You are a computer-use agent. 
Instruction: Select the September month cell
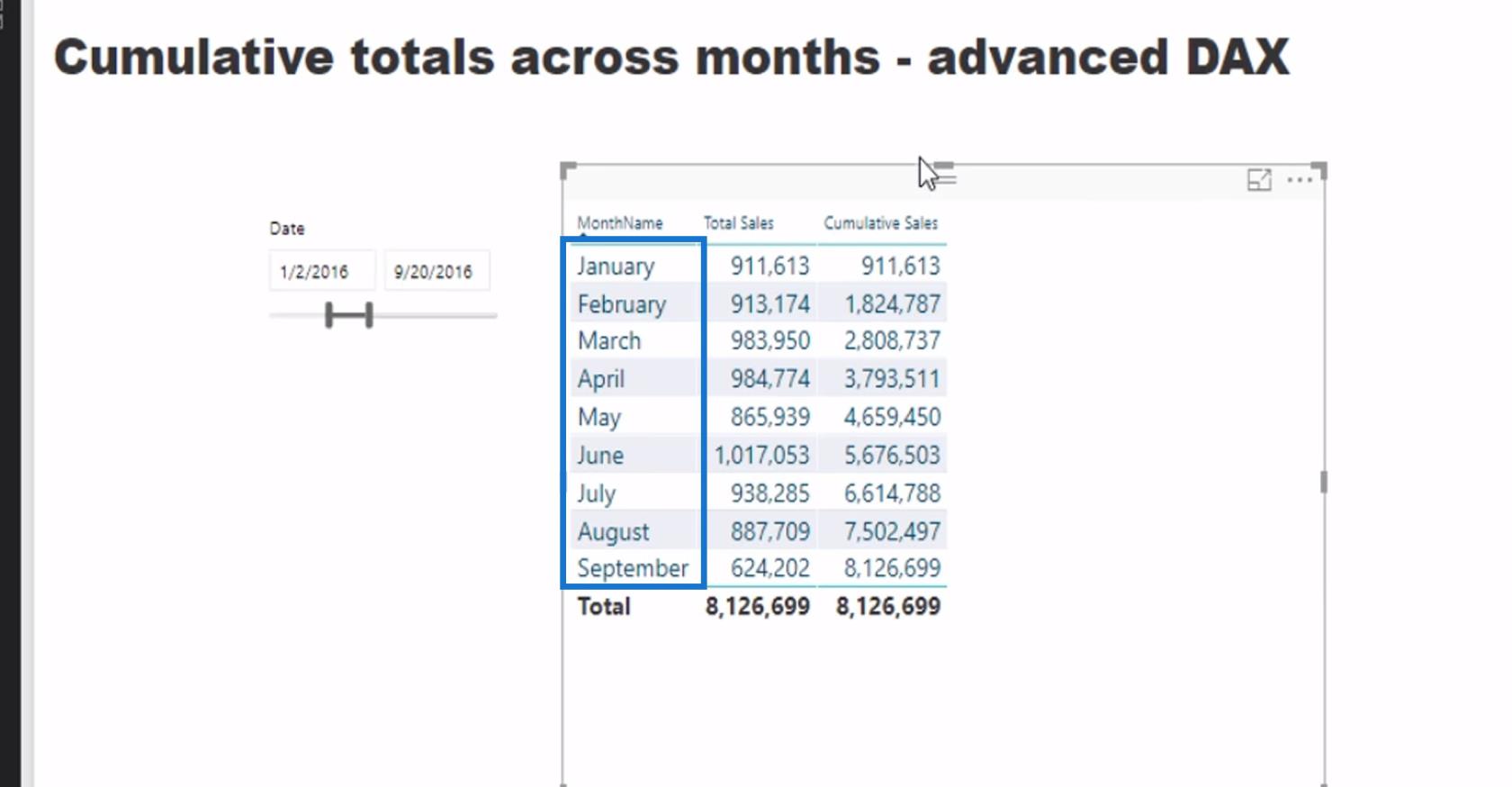point(633,568)
